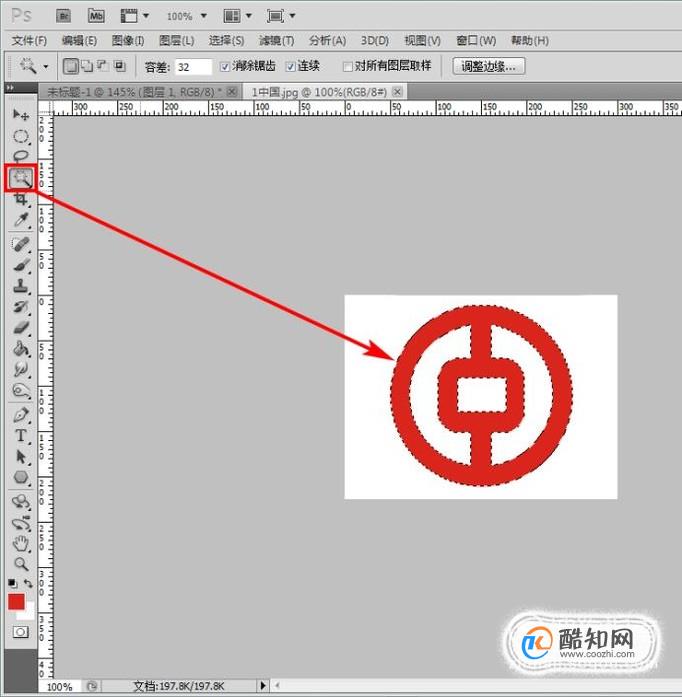Open the 编辑(E) menu

79,40
